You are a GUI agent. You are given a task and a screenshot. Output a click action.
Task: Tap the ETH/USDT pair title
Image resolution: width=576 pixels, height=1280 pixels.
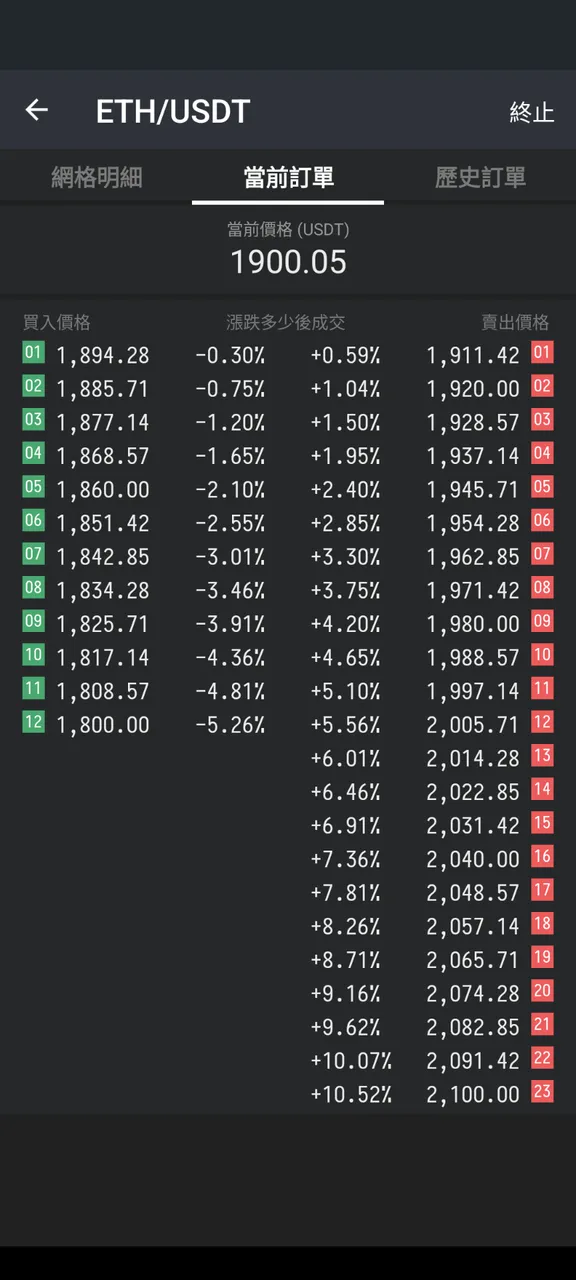point(172,111)
